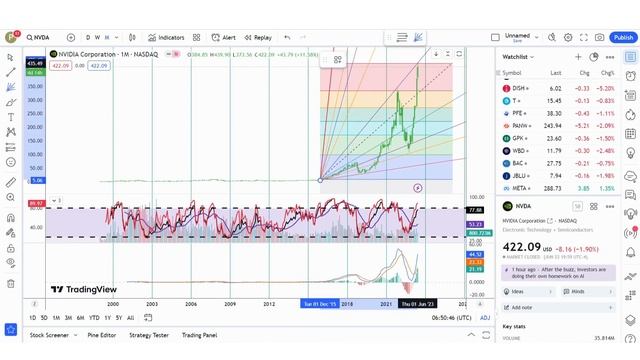
Task: Undo the last chart action
Action: pyautogui.click(x=287, y=38)
